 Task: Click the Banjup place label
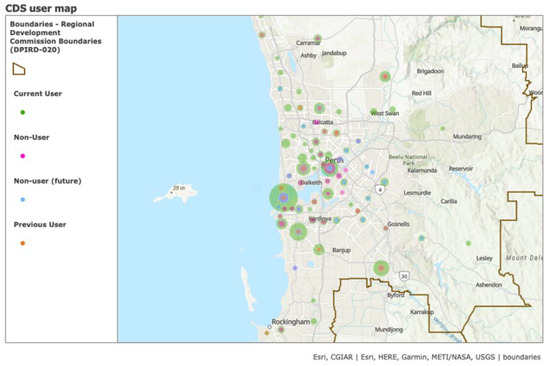(341, 250)
